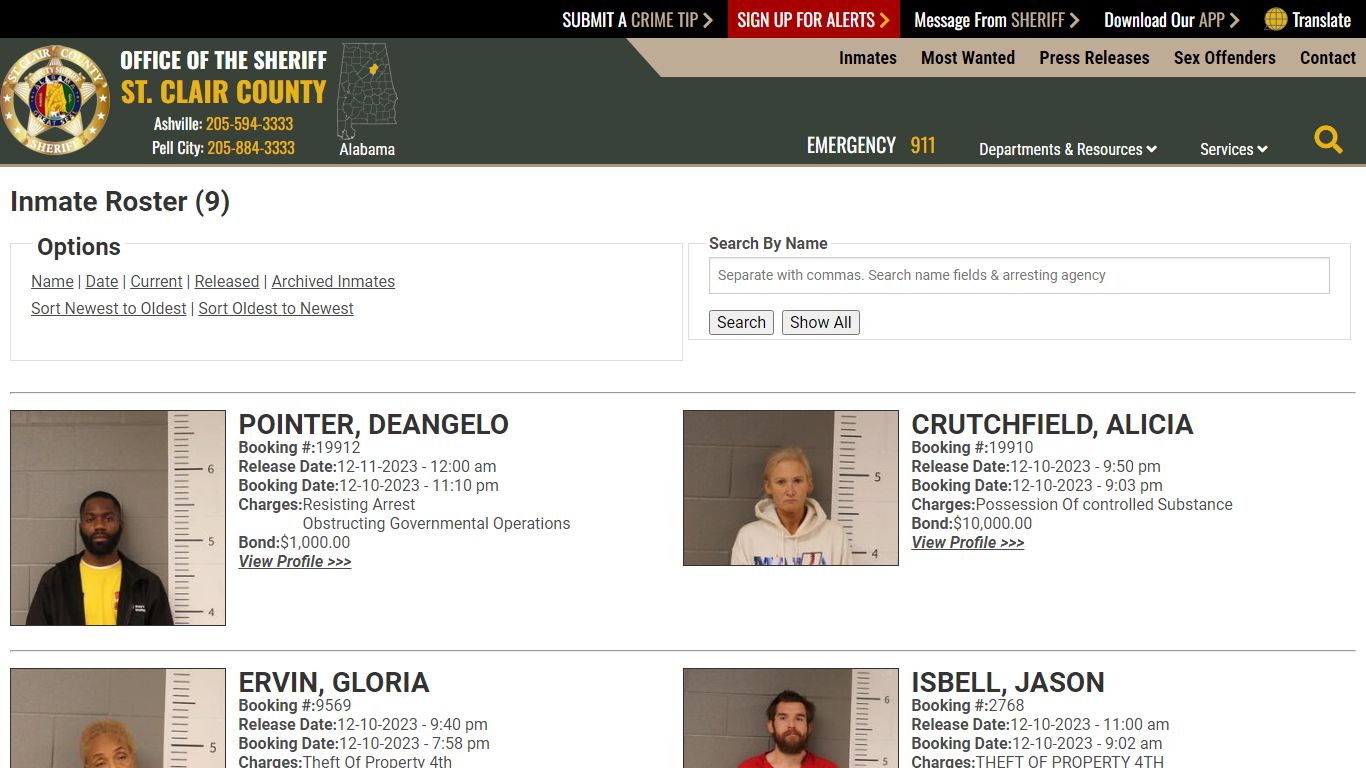Viewport: 1366px width, 768px height.
Task: Click Possession Of controlled Substance charge
Action: pos(1104,505)
